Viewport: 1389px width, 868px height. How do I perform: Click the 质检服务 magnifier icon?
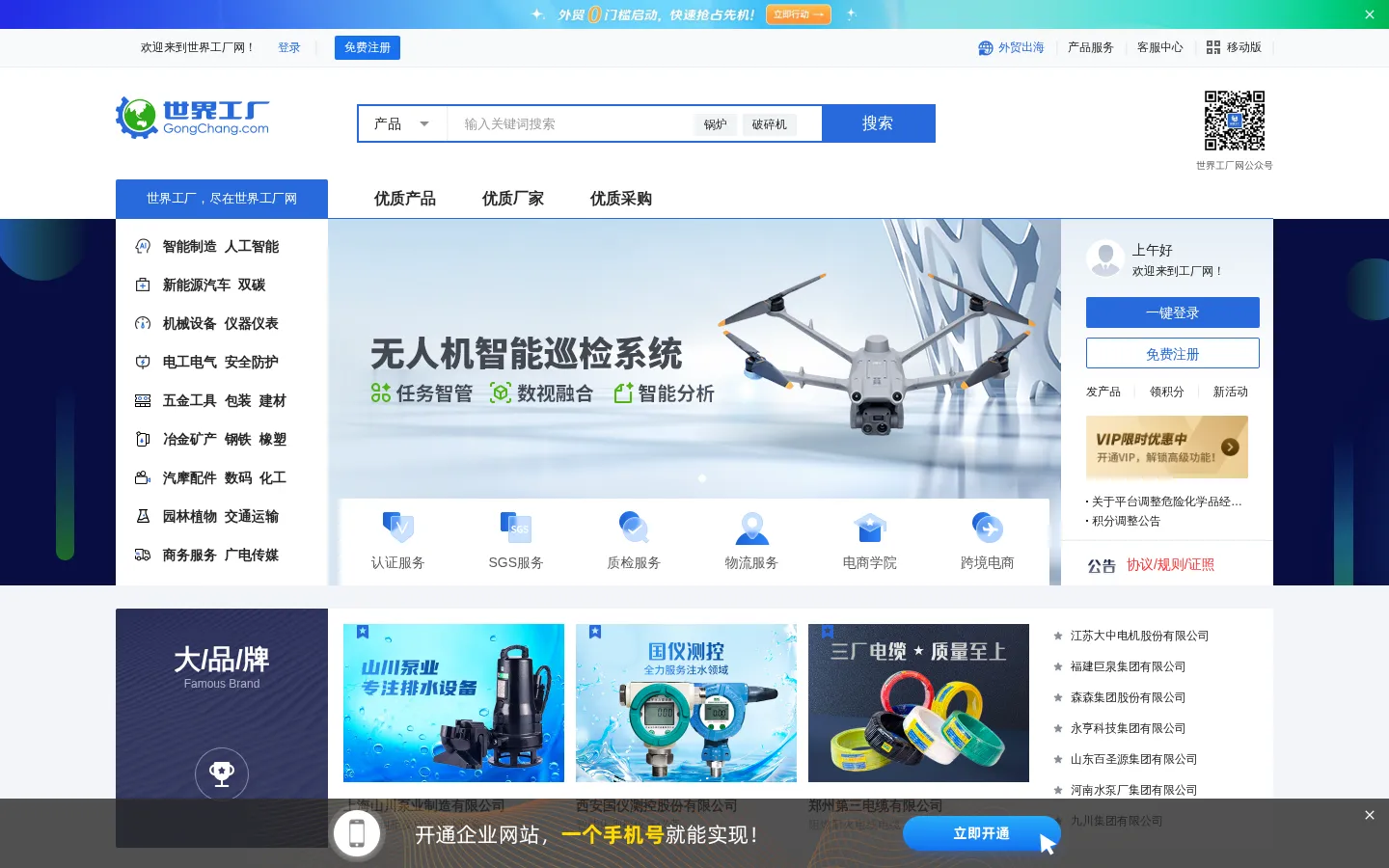click(x=634, y=528)
